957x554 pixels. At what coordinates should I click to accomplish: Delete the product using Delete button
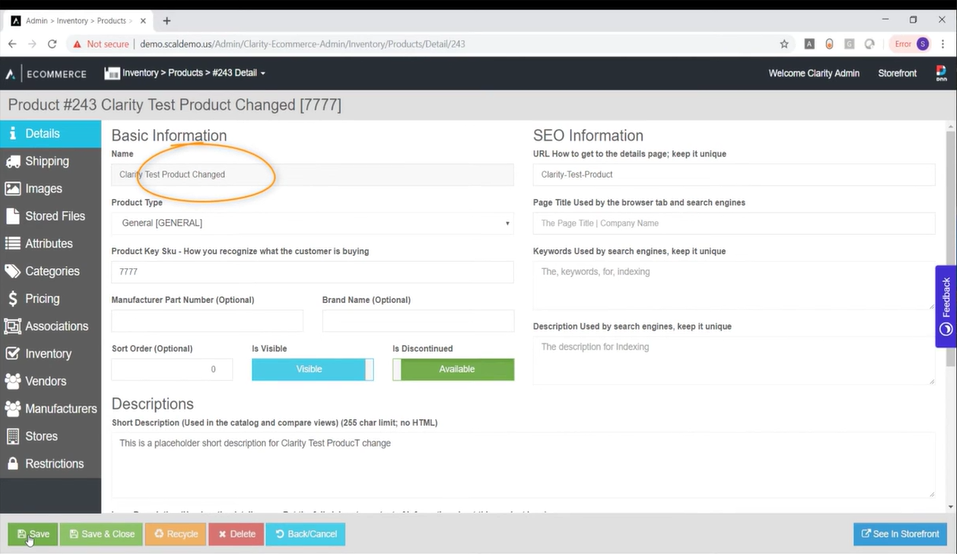coord(236,534)
